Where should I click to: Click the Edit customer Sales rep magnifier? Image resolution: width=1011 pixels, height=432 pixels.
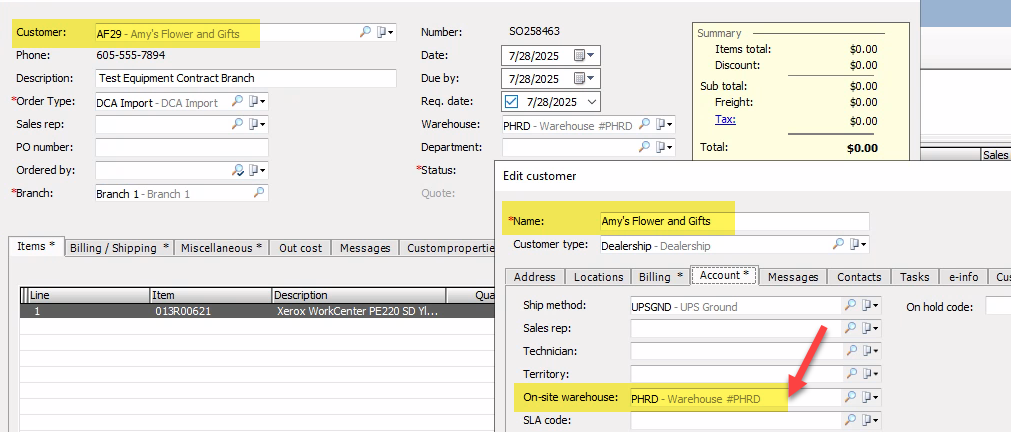tap(850, 328)
